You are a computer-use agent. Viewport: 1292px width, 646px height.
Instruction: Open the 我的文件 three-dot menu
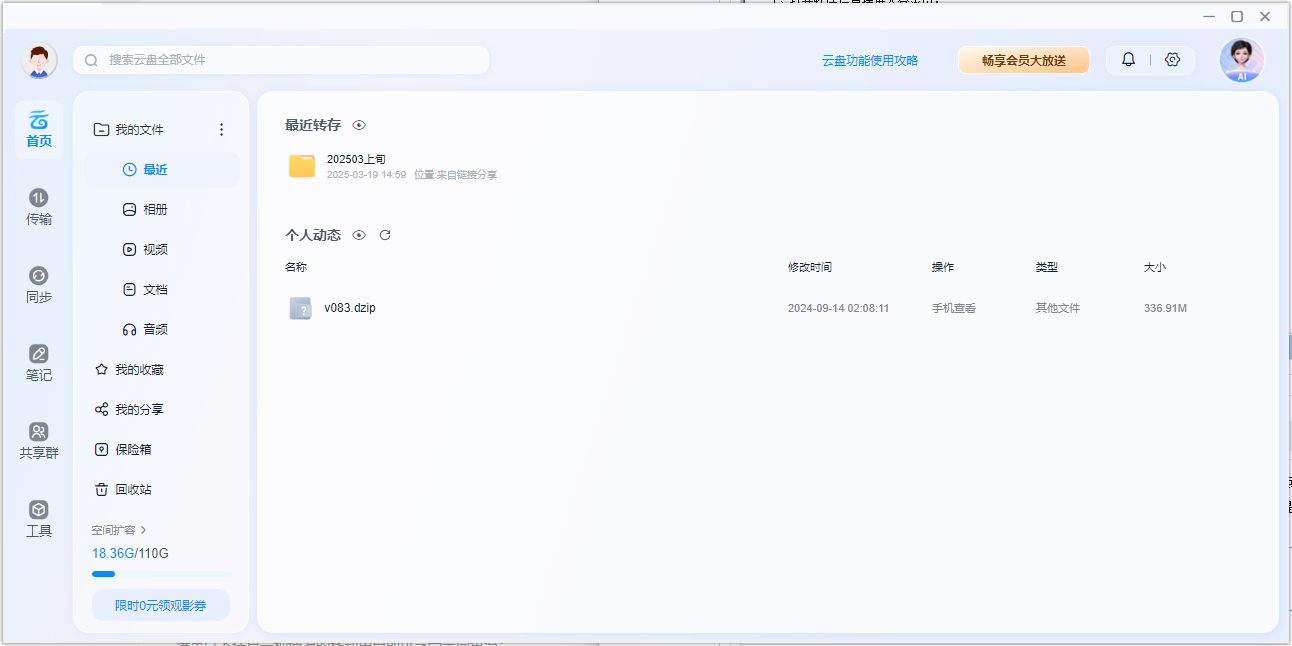click(x=221, y=130)
